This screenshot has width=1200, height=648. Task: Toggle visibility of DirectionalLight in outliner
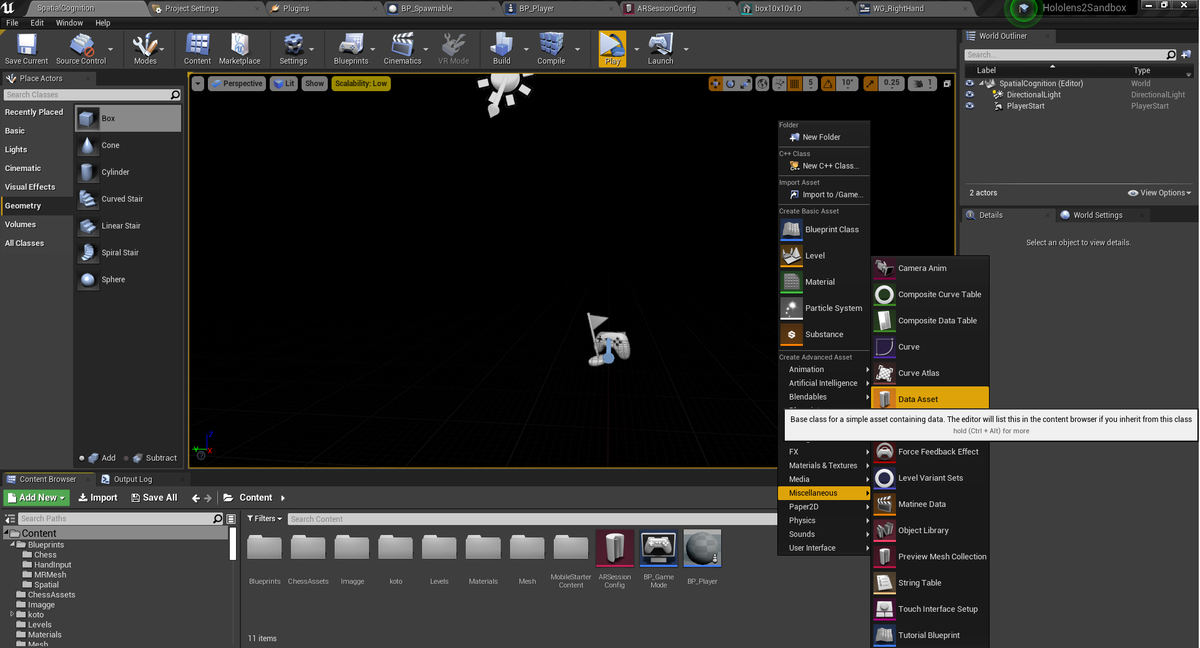coord(970,95)
